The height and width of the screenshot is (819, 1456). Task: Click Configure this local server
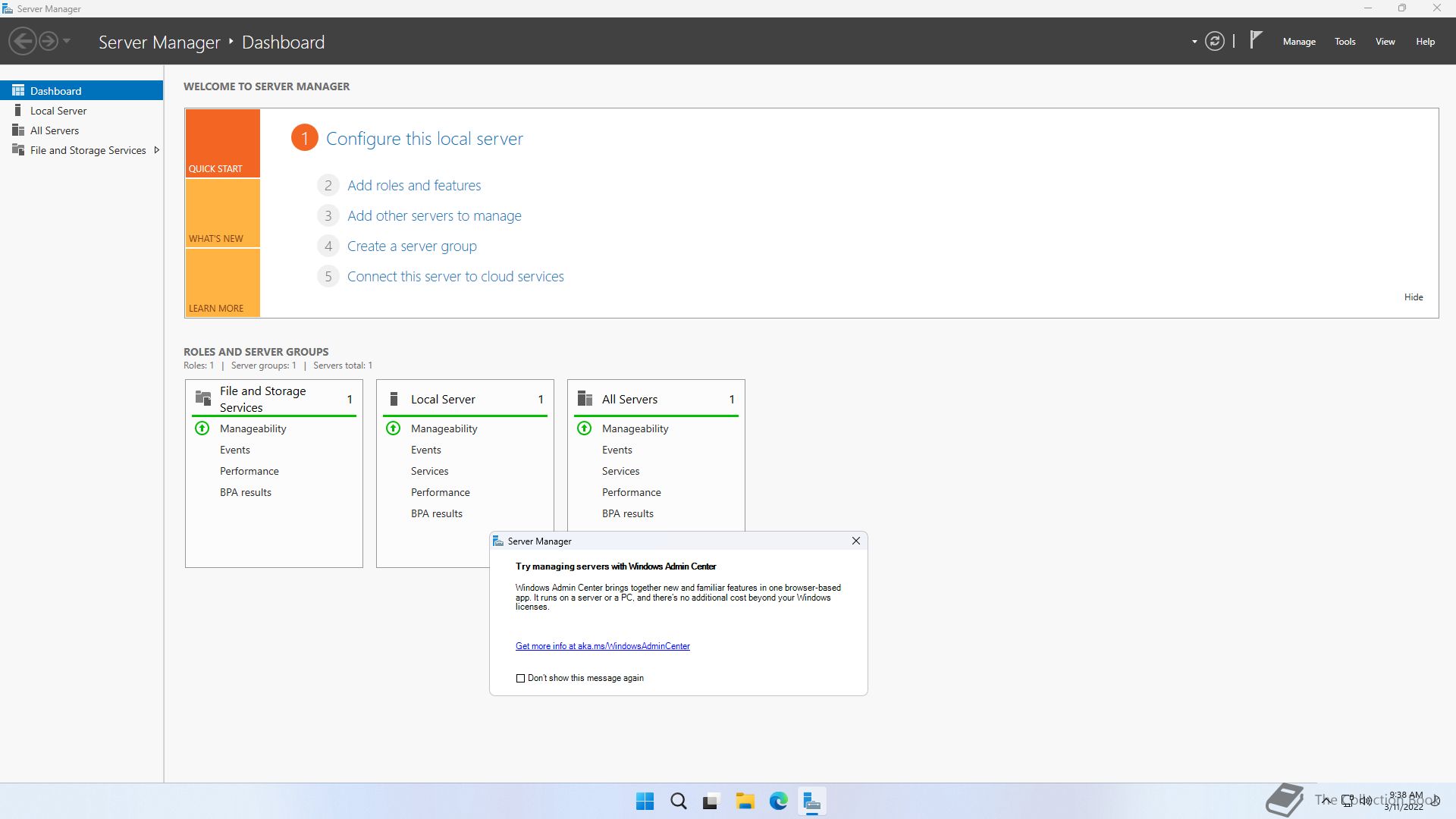pos(425,139)
